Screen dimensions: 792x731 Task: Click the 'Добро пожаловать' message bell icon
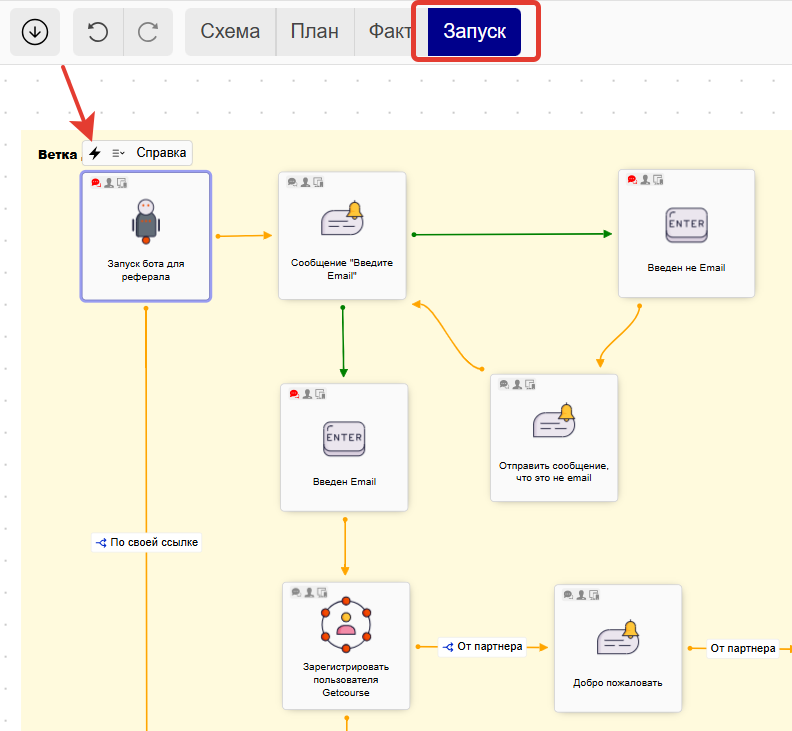click(617, 638)
